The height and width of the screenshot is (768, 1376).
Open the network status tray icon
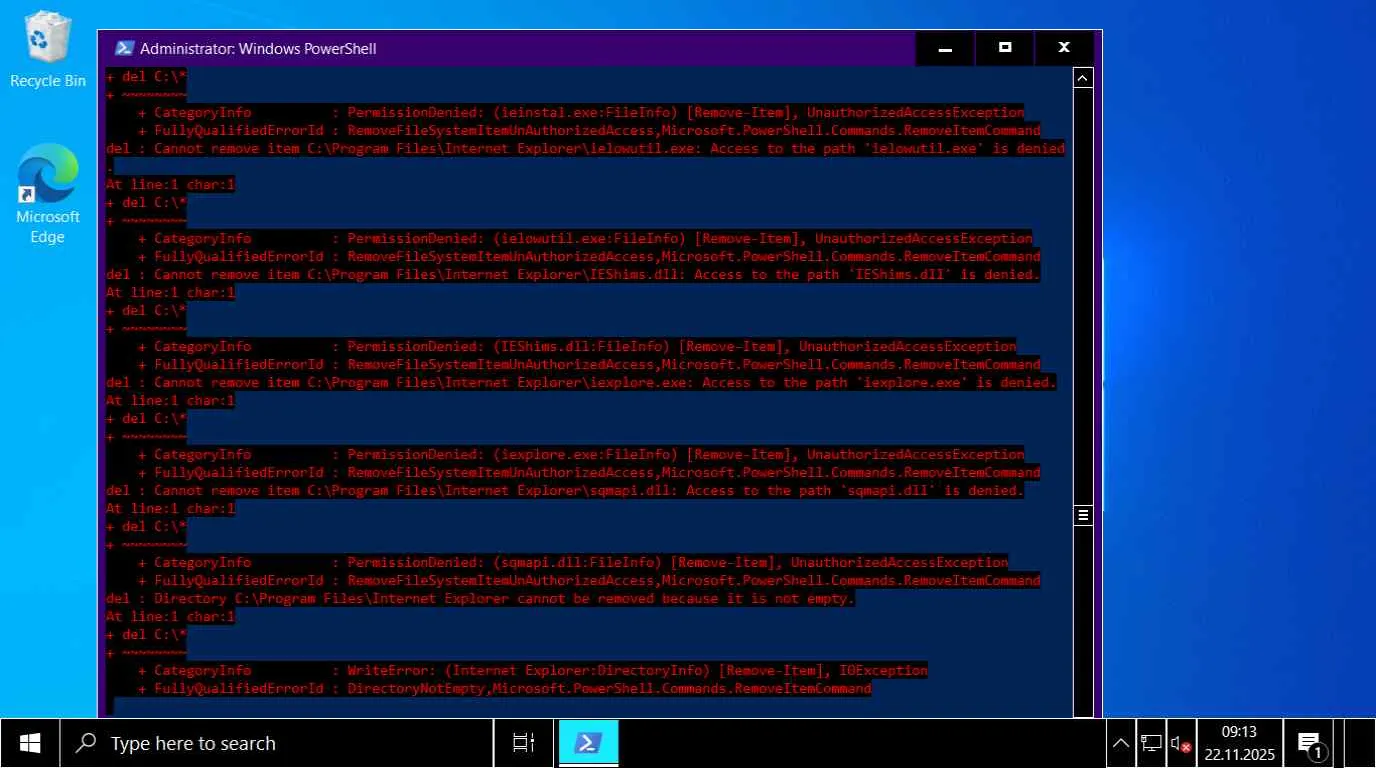(1151, 743)
